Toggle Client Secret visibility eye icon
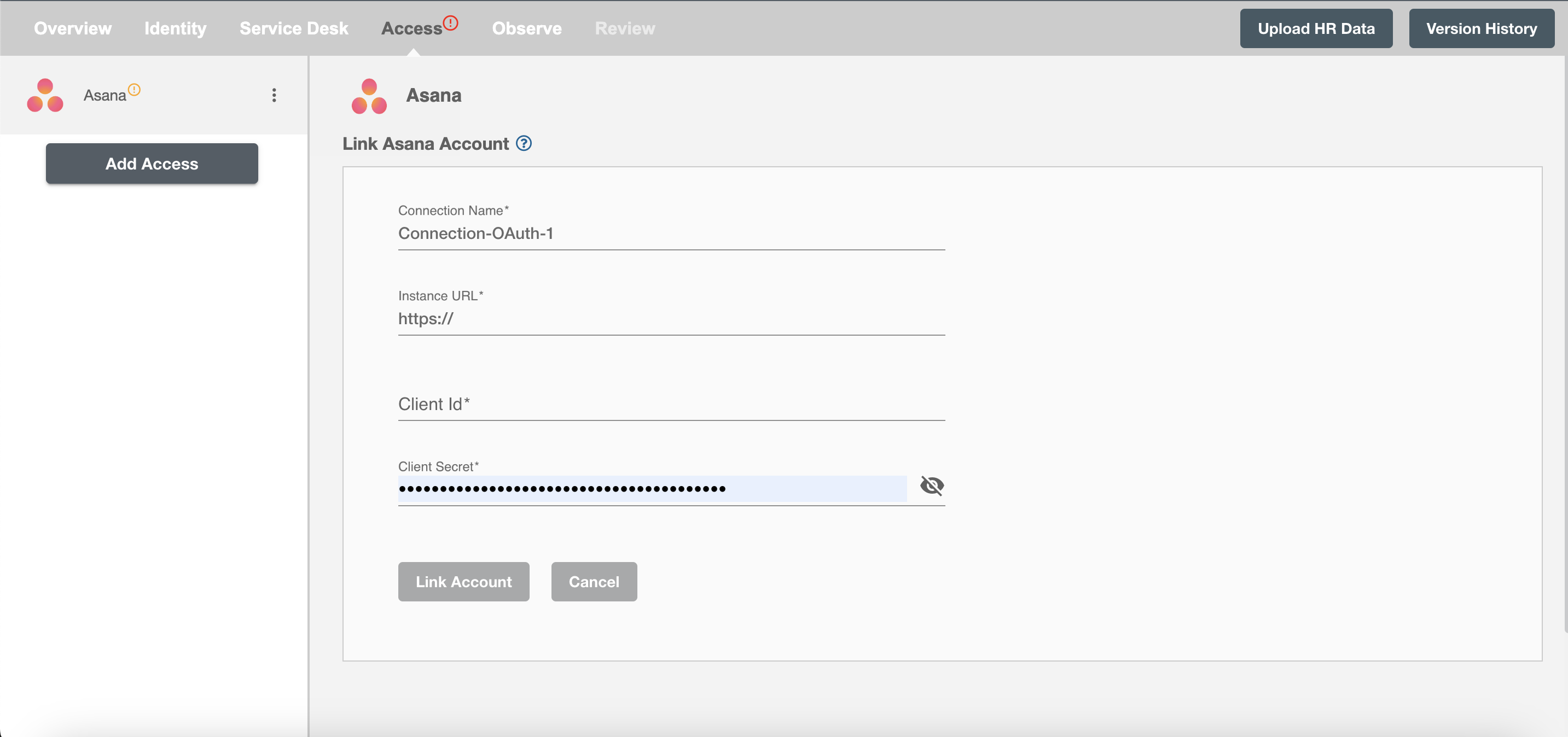1568x737 pixels. (x=931, y=486)
